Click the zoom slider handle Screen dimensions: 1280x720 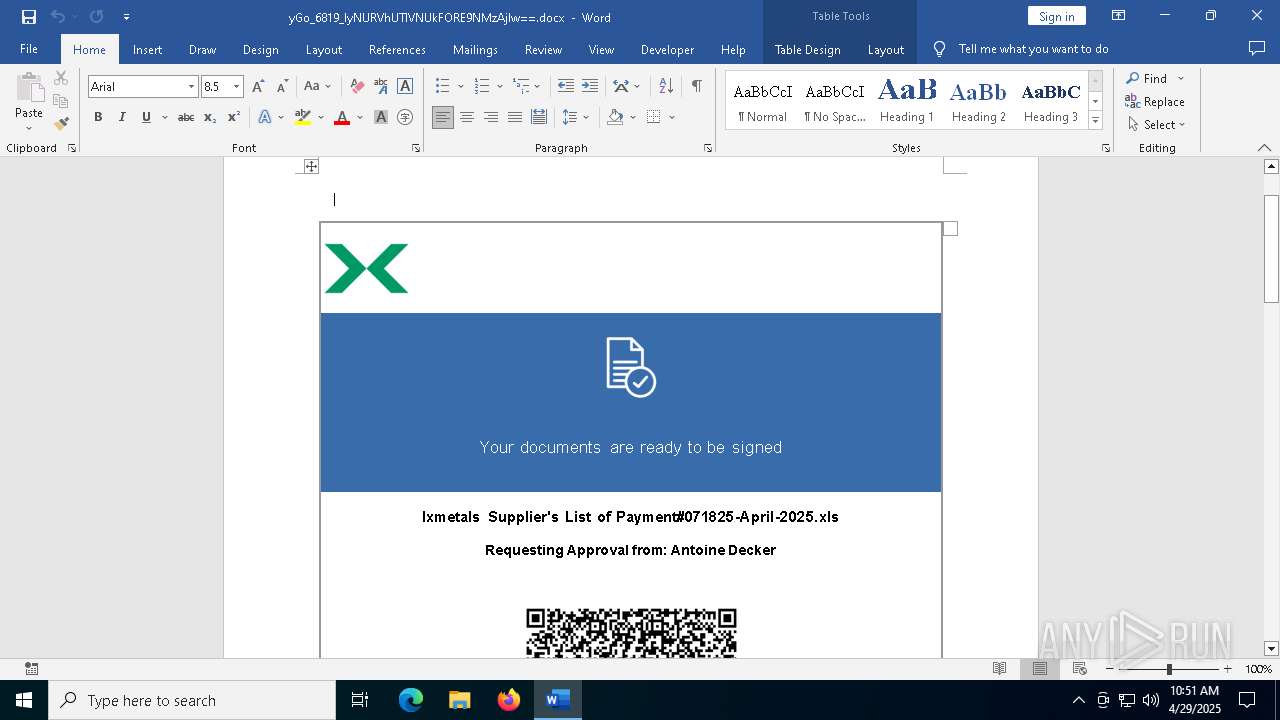click(1168, 669)
